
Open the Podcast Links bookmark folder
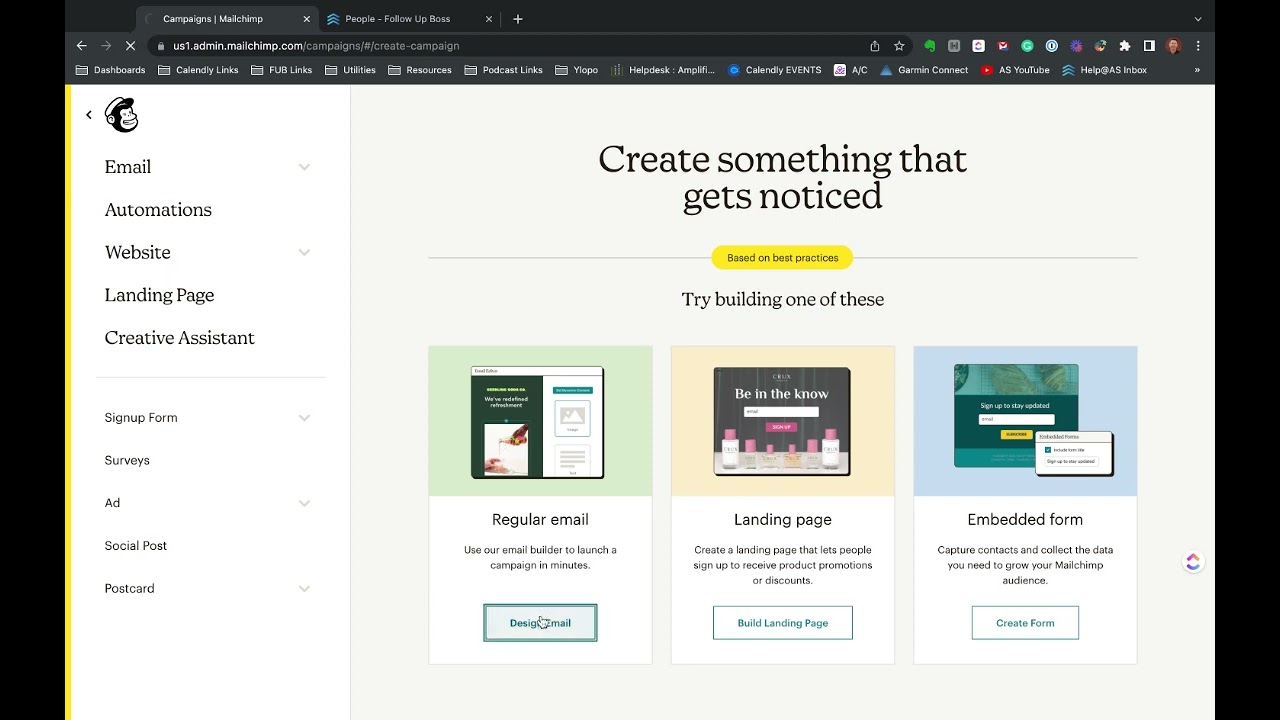[504, 70]
